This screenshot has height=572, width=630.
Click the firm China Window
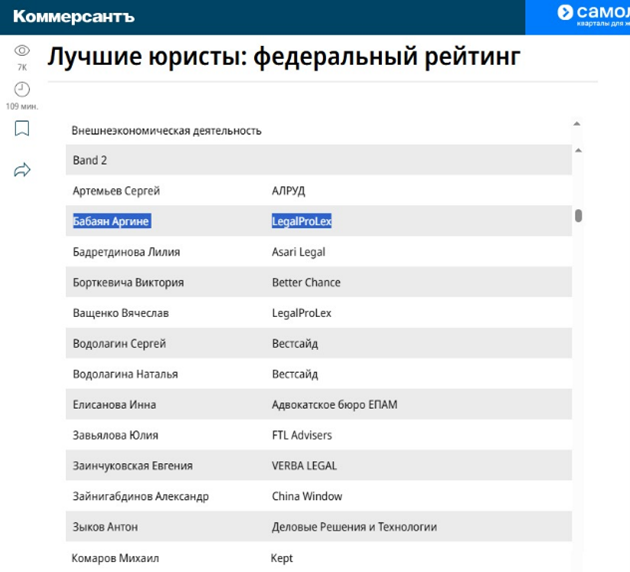tap(307, 496)
